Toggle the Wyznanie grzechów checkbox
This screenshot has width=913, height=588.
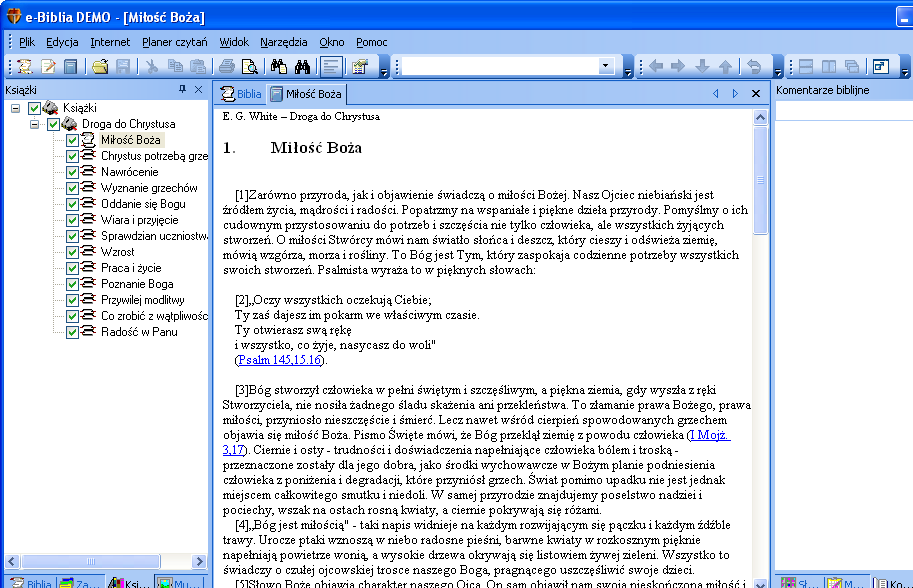click(x=72, y=188)
